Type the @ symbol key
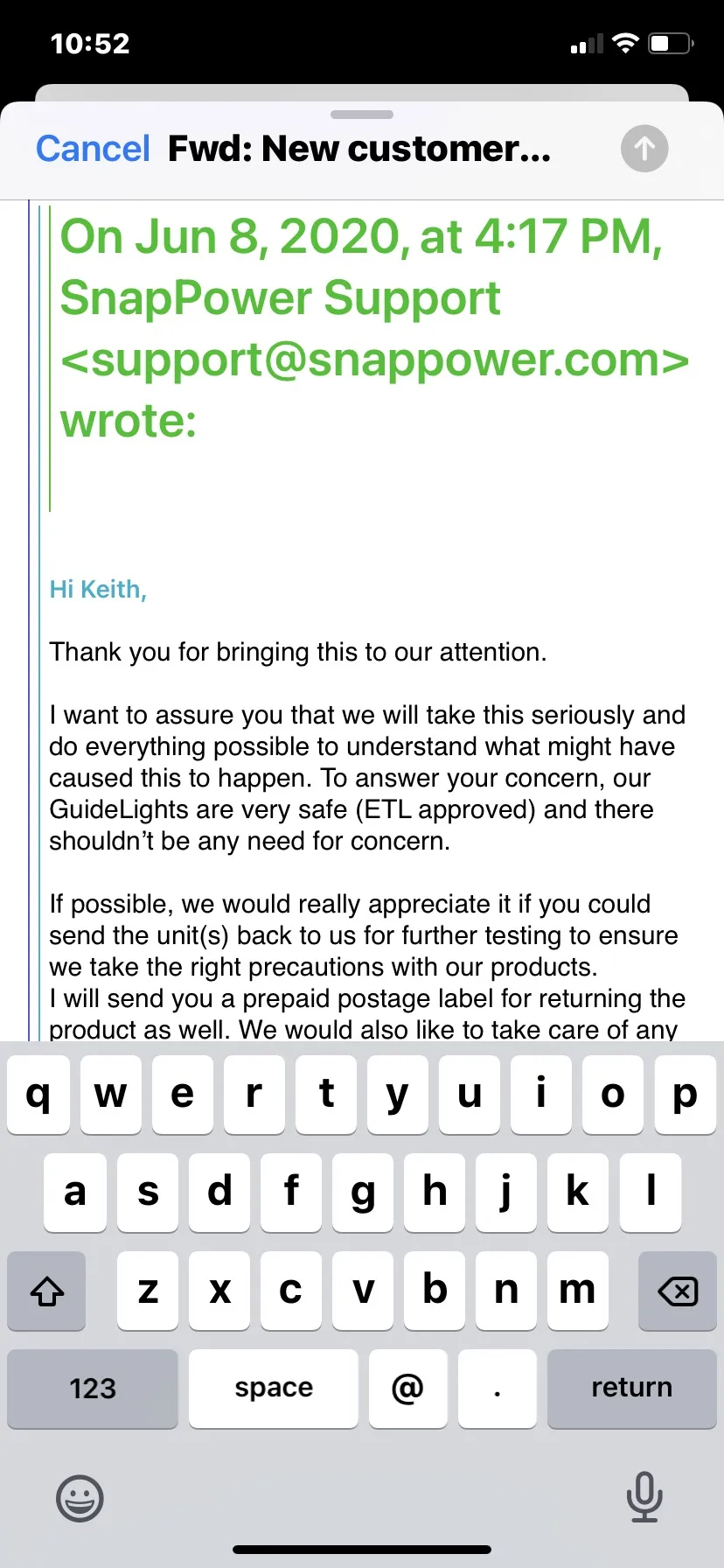This screenshot has width=724, height=1568. click(x=407, y=1389)
